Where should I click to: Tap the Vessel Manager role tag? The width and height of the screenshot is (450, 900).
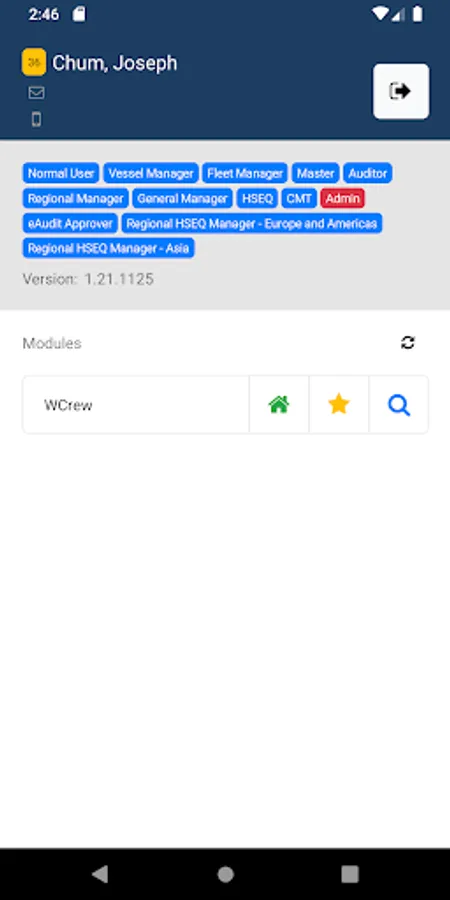click(151, 173)
